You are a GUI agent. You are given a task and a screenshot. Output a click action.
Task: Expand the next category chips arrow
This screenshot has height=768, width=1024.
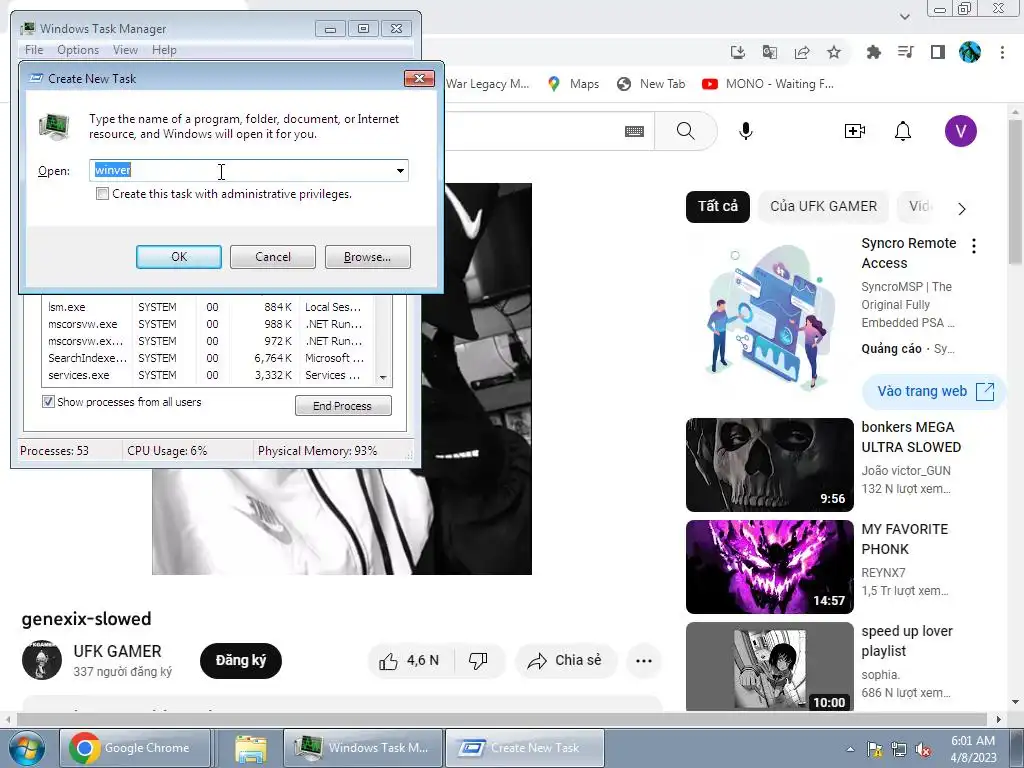pos(961,209)
